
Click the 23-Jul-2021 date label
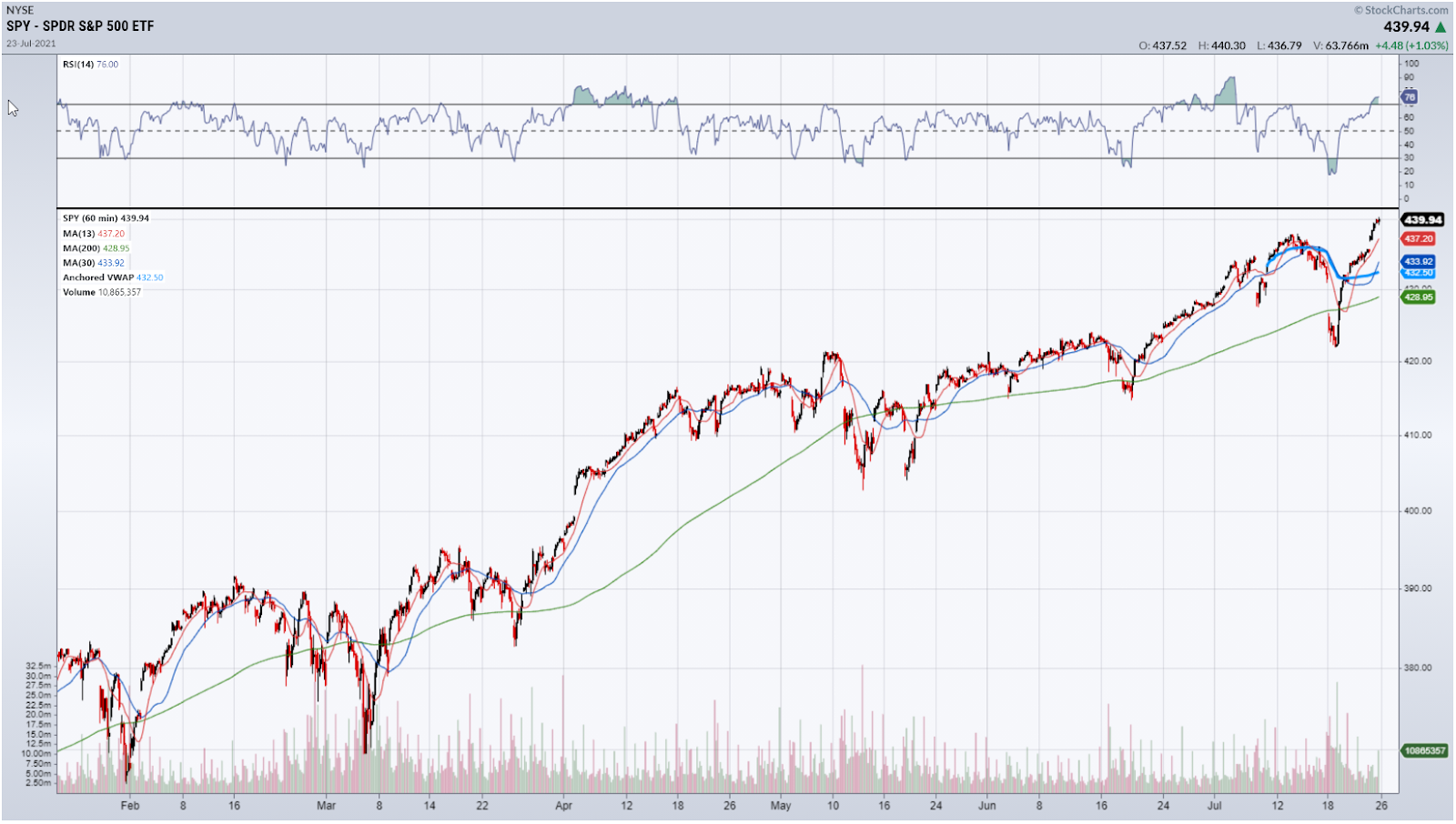(31, 43)
